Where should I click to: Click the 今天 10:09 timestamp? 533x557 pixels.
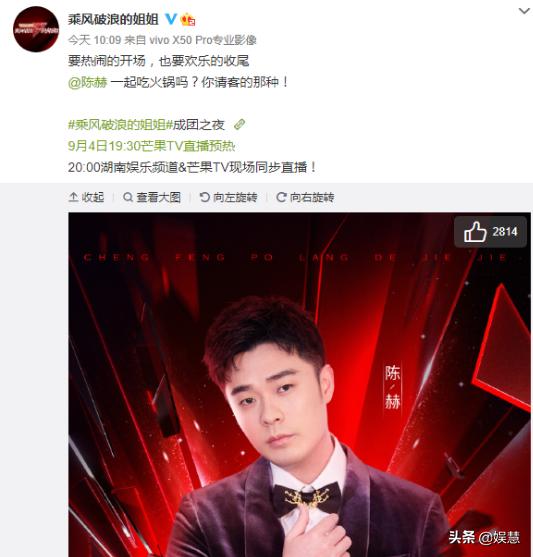[95, 40]
